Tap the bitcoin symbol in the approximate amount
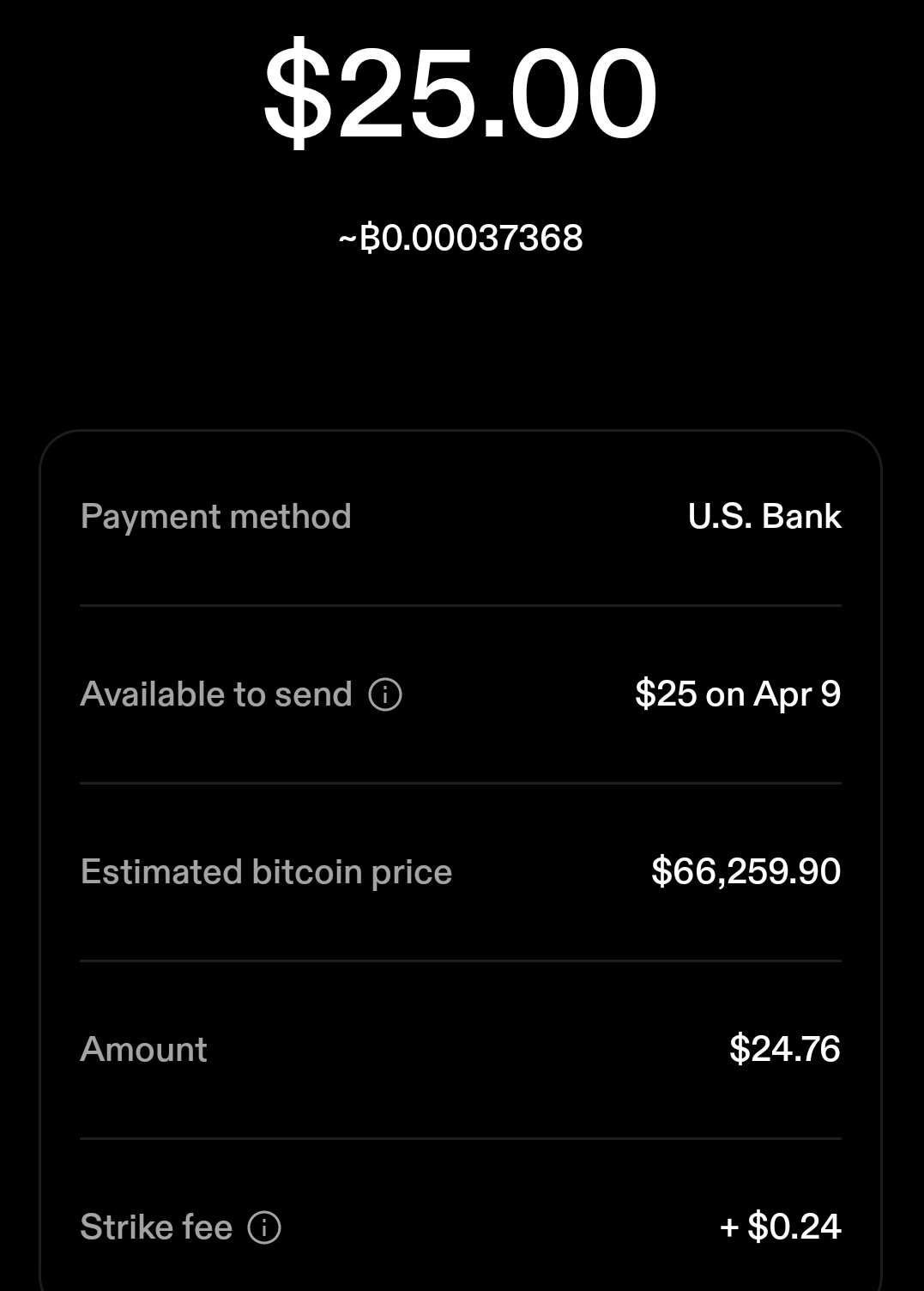The image size is (924, 1291). tap(370, 239)
